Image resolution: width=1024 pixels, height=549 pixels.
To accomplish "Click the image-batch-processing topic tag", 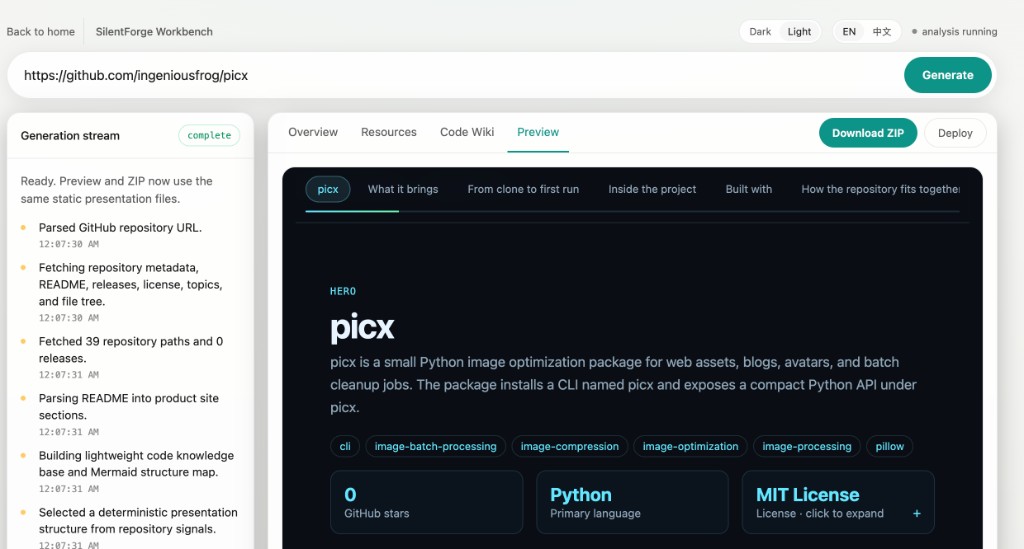I will (436, 447).
